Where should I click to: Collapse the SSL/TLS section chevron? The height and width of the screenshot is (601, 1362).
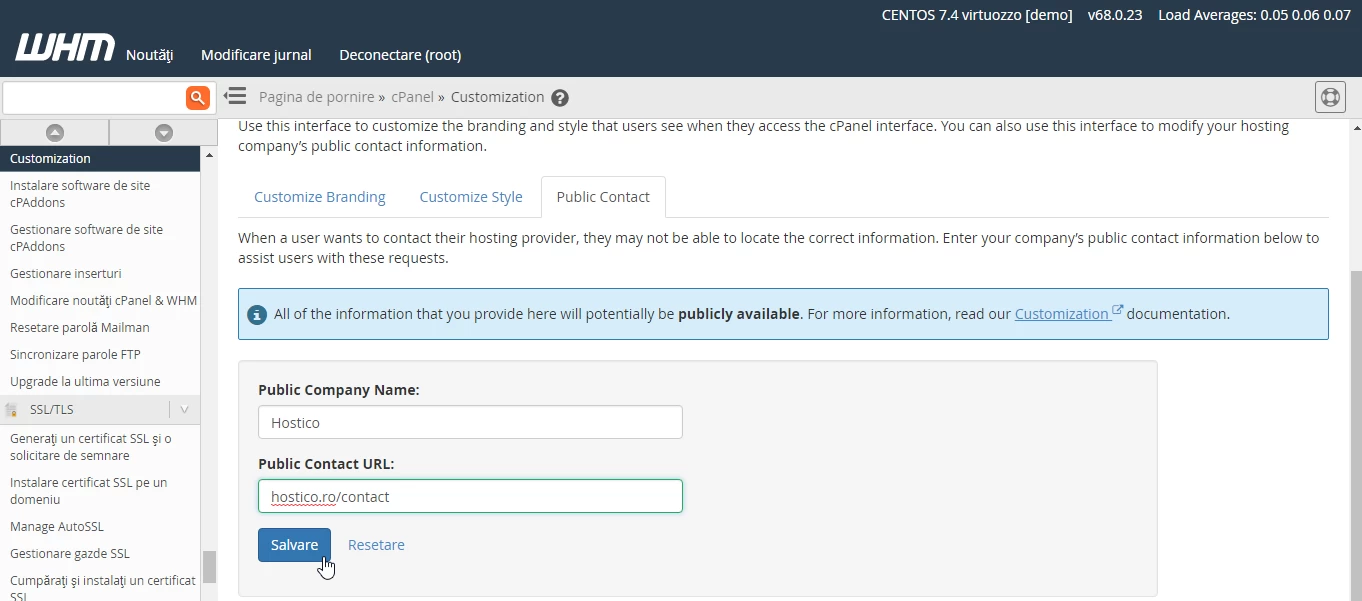(184, 409)
